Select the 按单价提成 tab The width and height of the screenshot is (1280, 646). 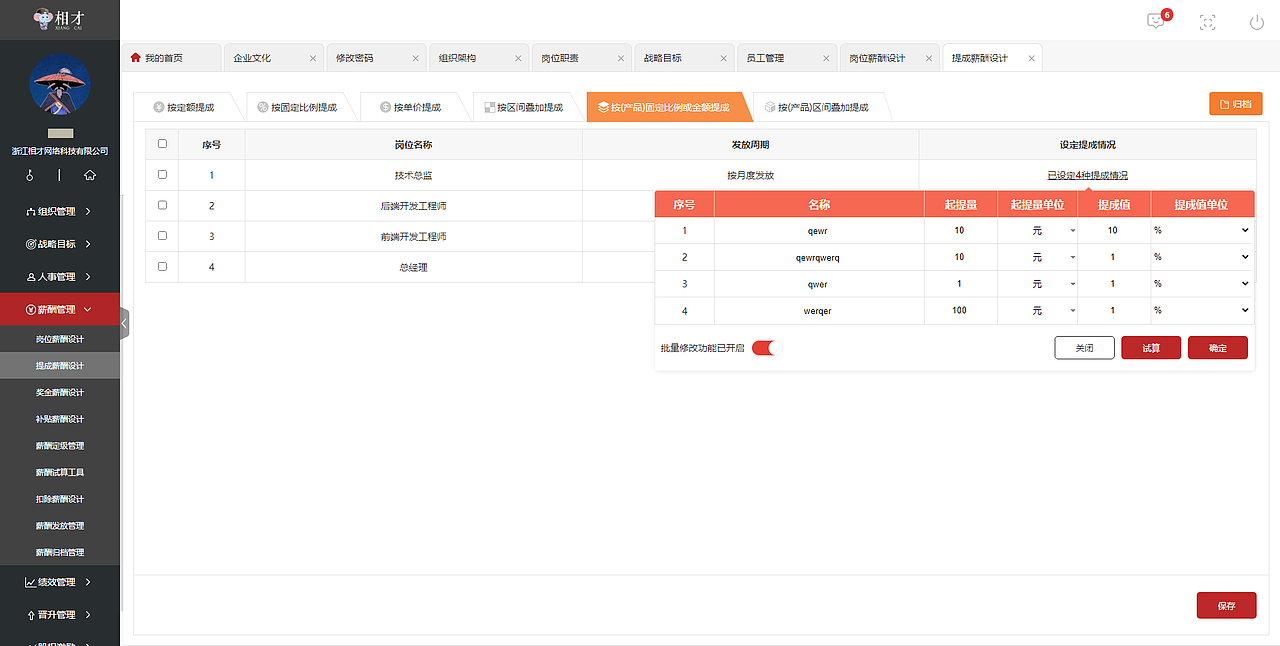point(410,107)
